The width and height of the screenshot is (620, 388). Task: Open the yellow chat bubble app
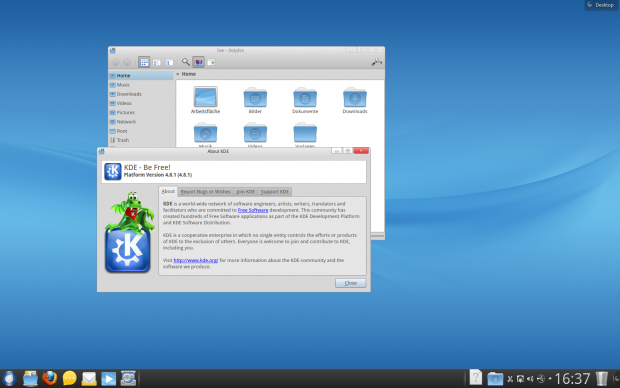(69, 379)
